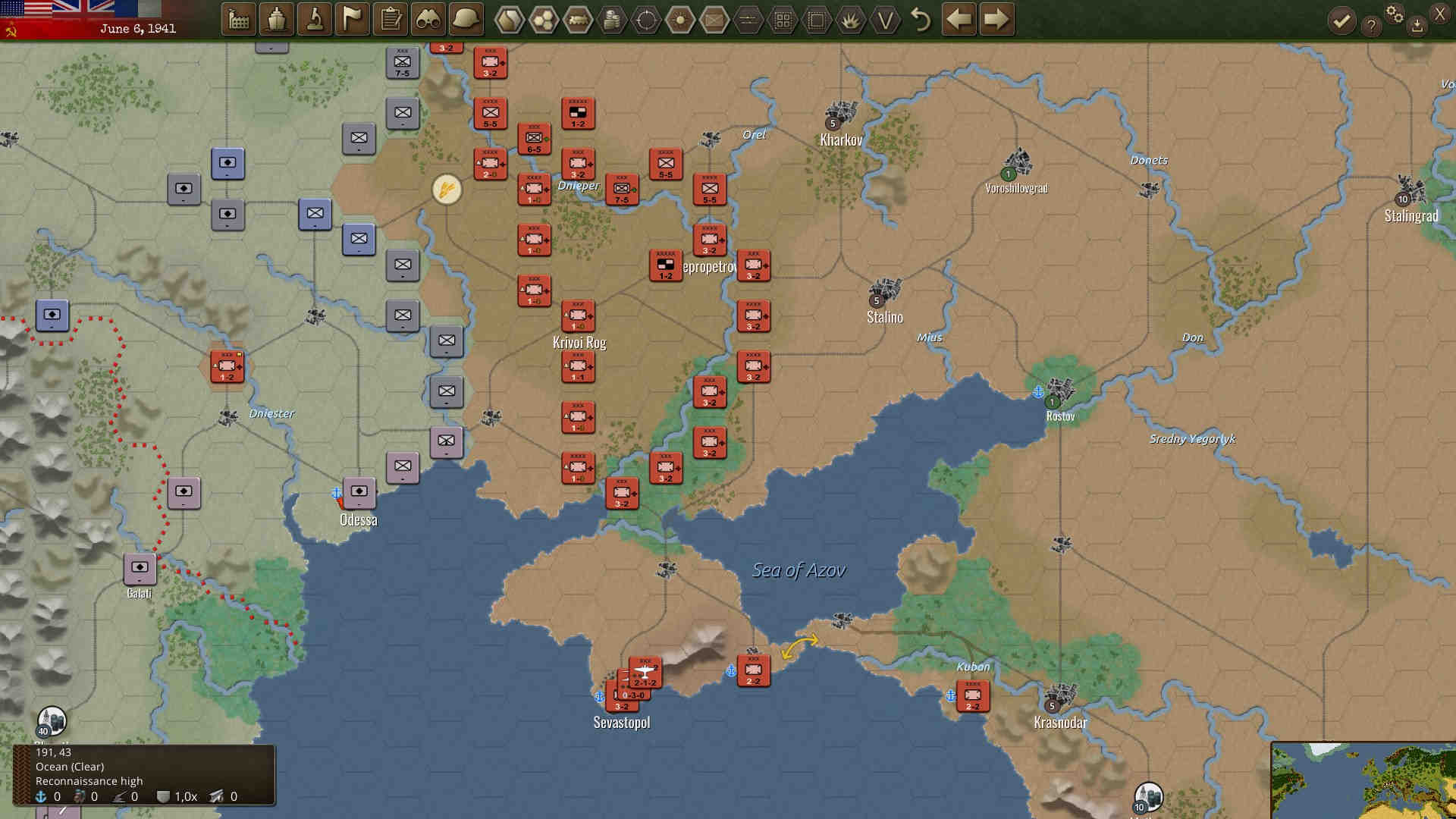The width and height of the screenshot is (1456, 819).
Task: Open diplomacy using the flag icon
Action: coord(352,19)
